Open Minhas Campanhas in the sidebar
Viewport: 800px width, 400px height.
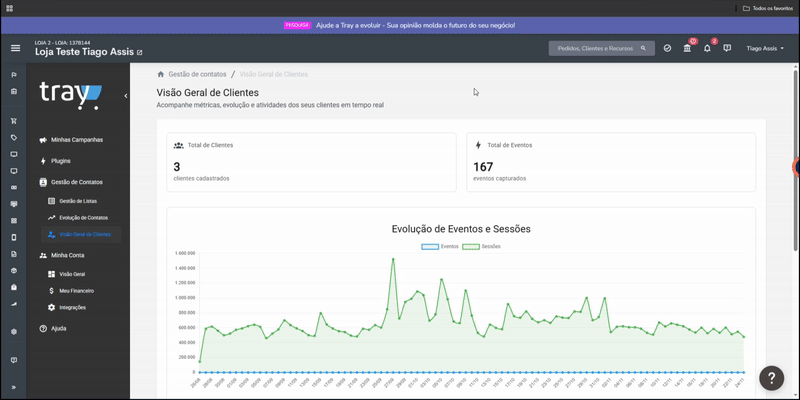[x=77, y=140]
